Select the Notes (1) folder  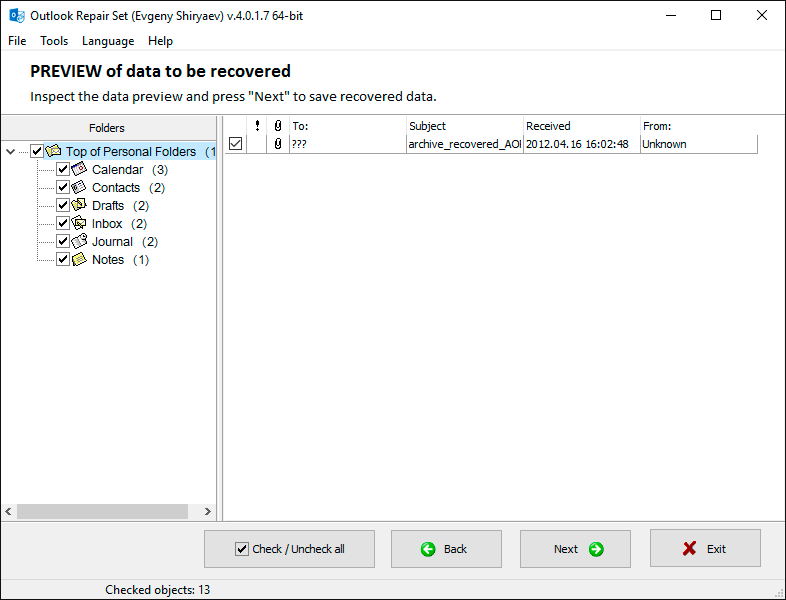(120, 260)
